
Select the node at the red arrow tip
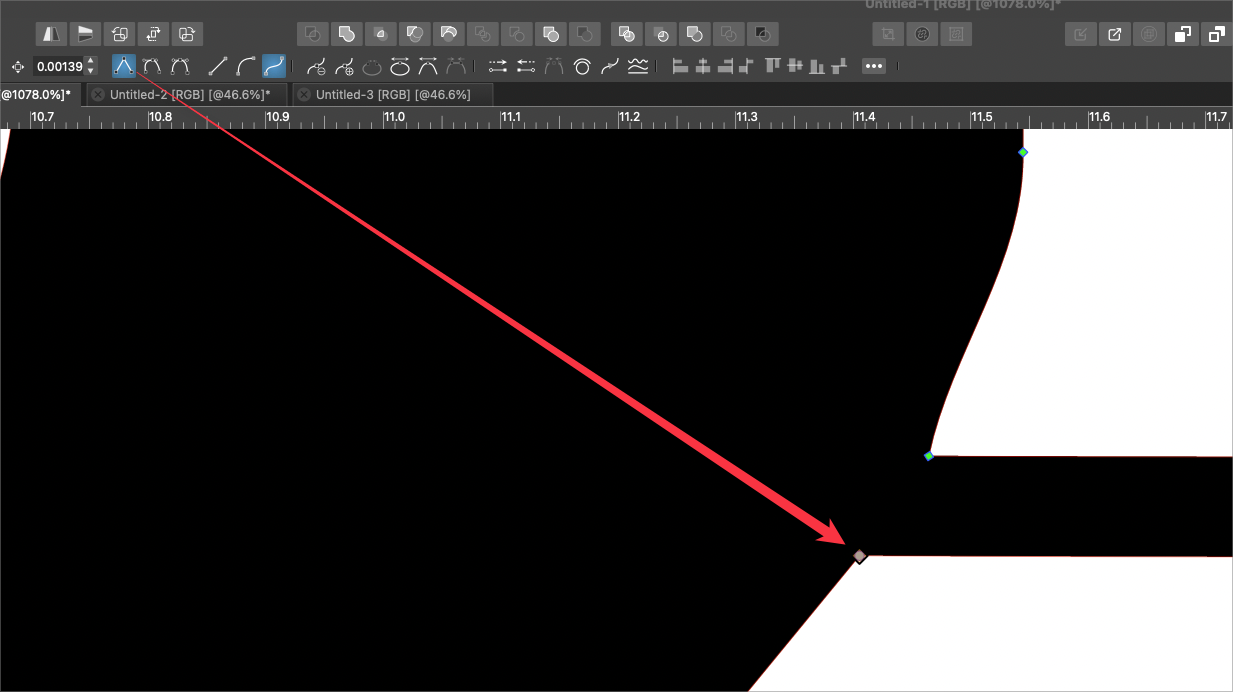[x=859, y=556]
